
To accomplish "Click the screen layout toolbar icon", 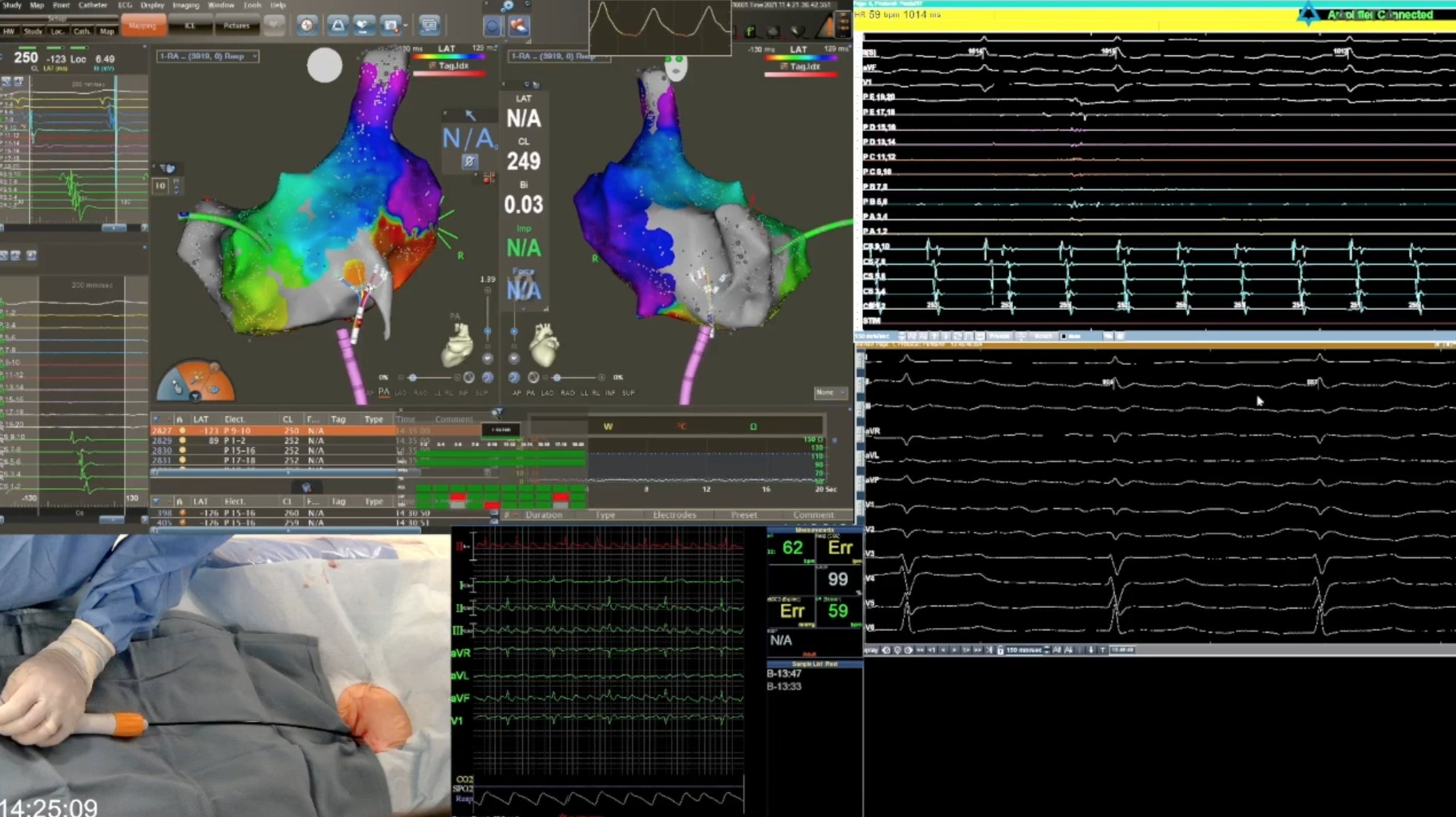I will coord(429,25).
